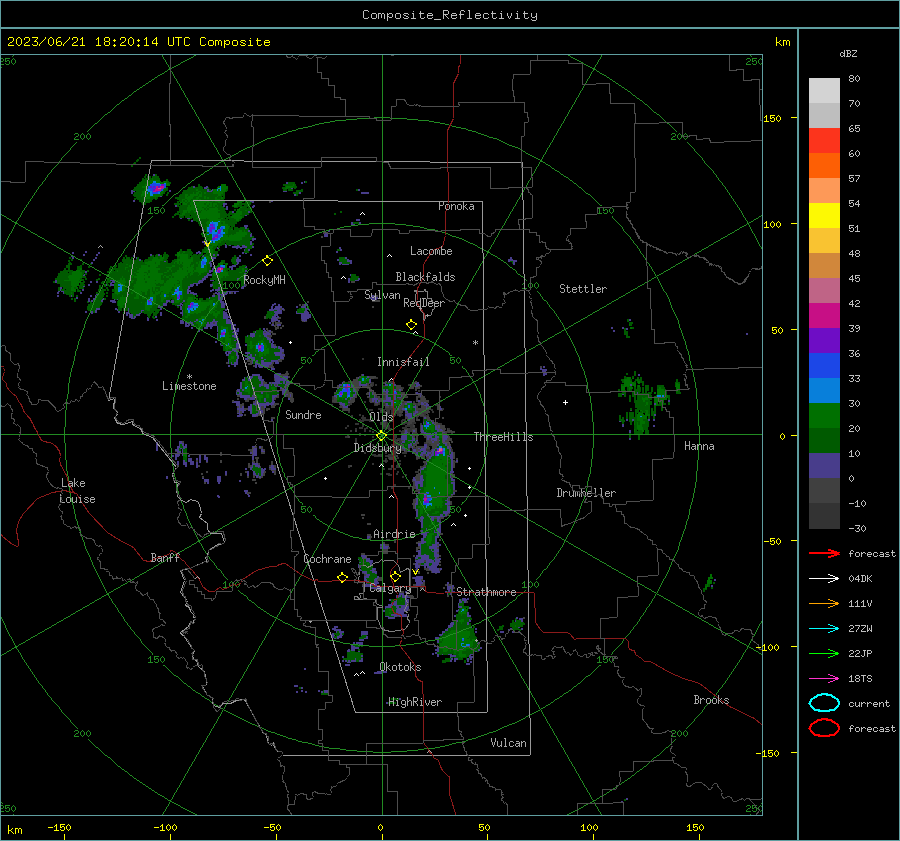The height and width of the screenshot is (841, 900).
Task: Click the Stettler label
Action: (x=583, y=289)
